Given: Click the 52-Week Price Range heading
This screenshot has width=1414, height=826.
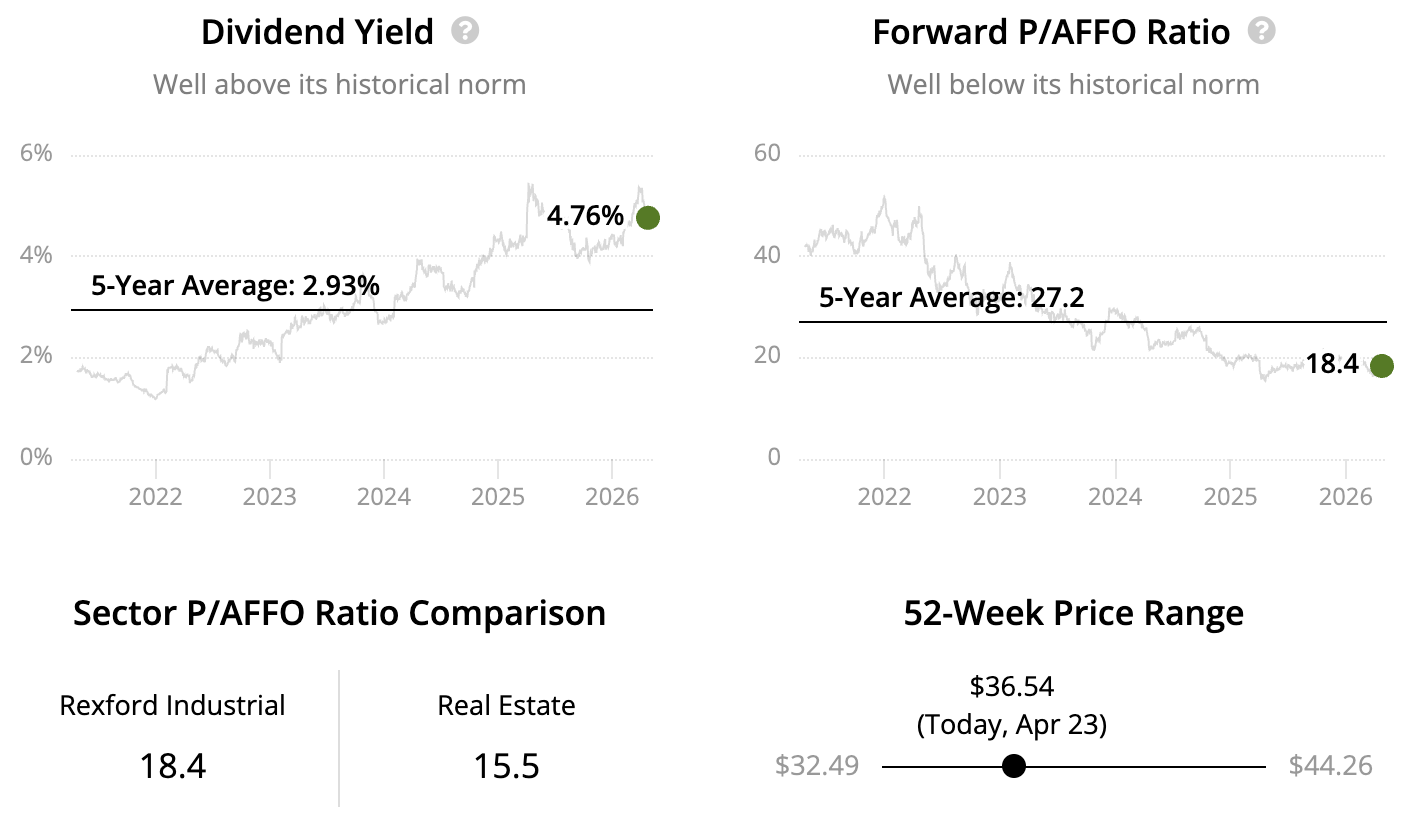Looking at the screenshot, I should pos(1073,612).
